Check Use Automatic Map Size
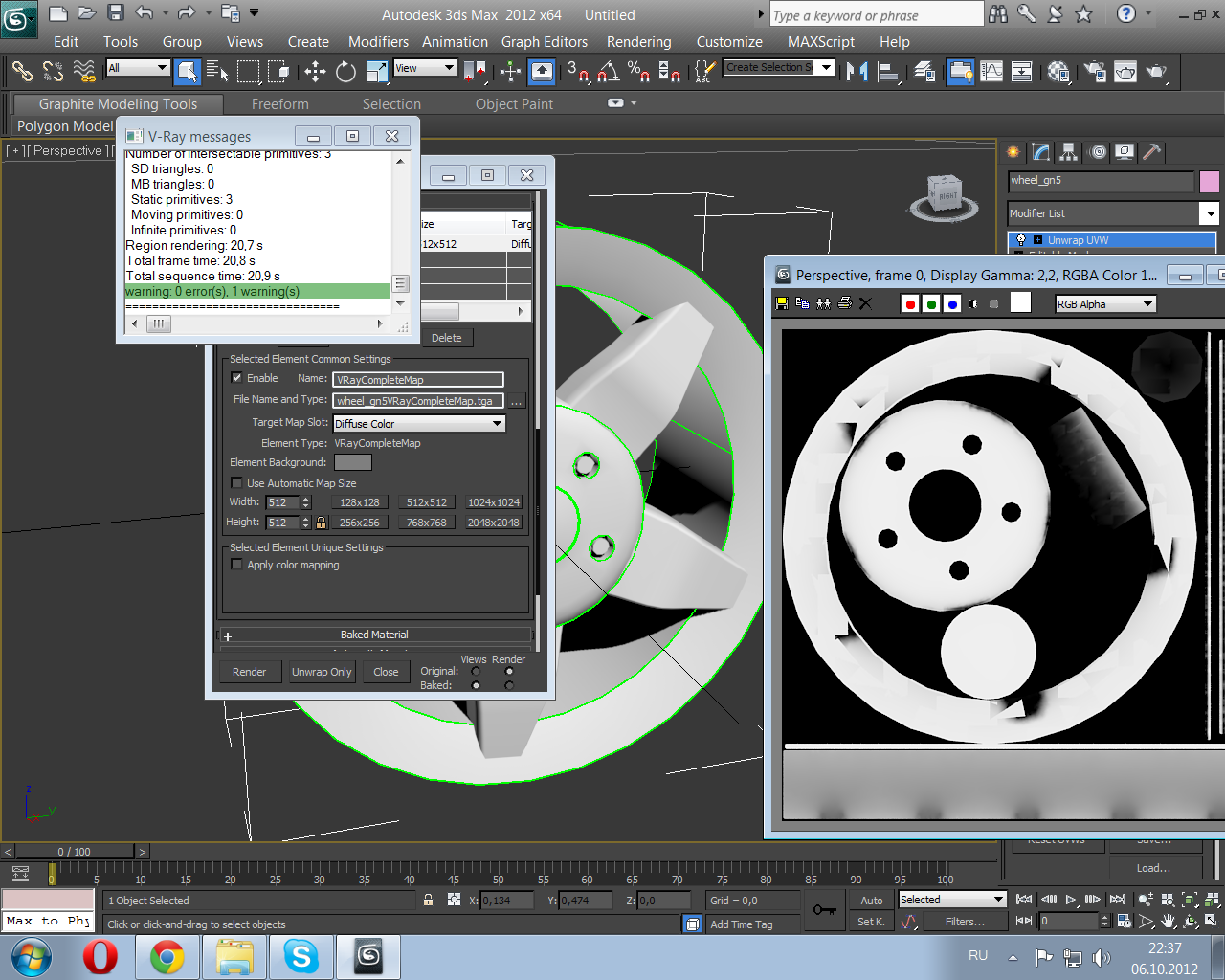Image resolution: width=1225 pixels, height=980 pixels. point(237,483)
